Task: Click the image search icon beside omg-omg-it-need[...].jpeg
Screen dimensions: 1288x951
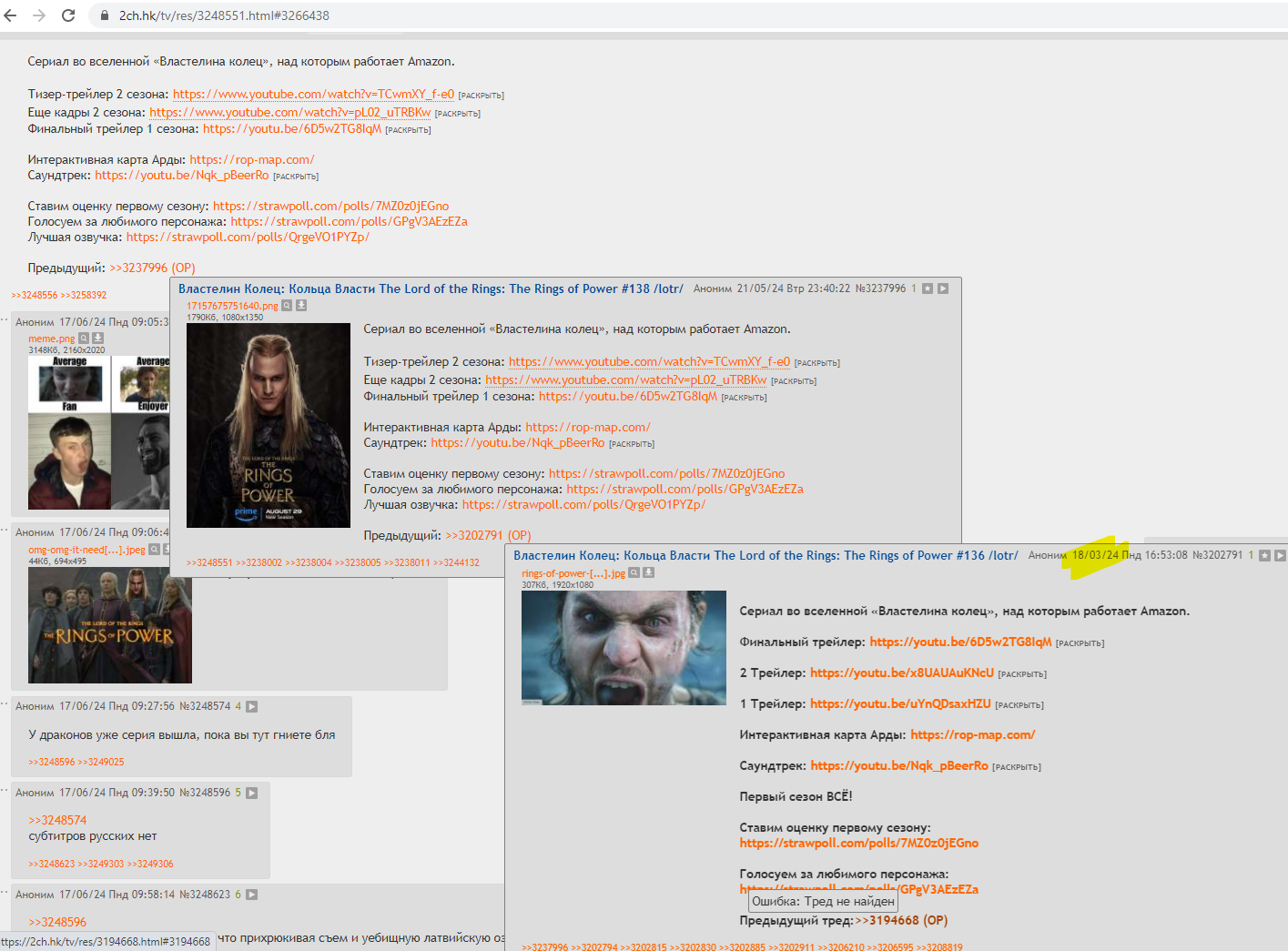Action: click(154, 549)
